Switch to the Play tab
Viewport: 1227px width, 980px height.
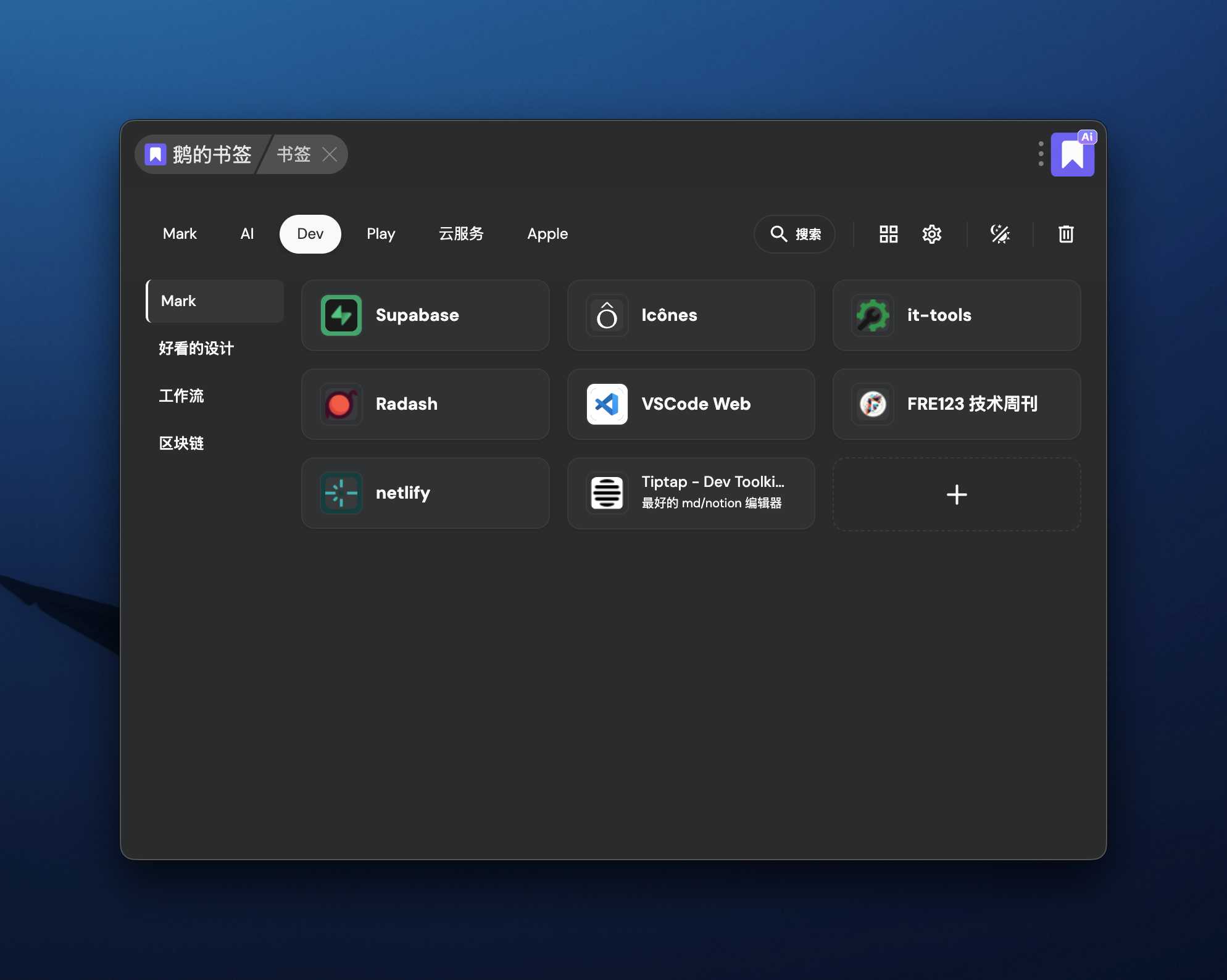point(381,234)
